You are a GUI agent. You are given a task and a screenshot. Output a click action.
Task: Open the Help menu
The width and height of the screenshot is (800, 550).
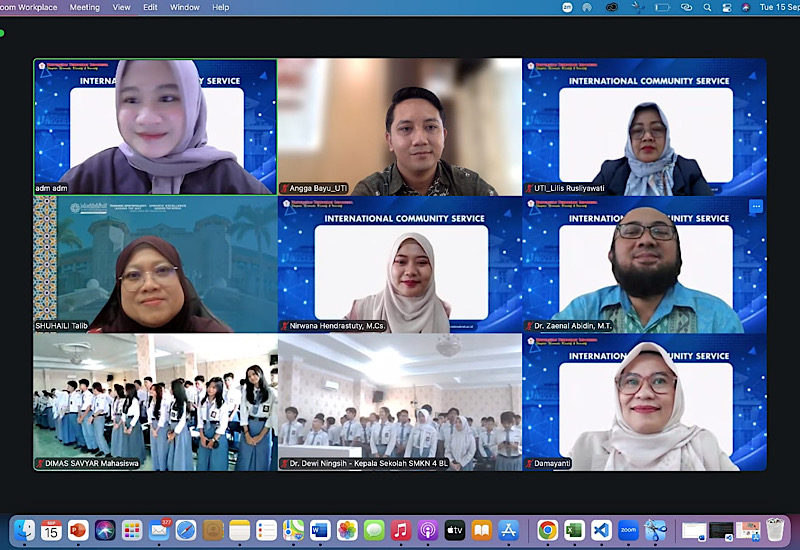click(x=220, y=7)
